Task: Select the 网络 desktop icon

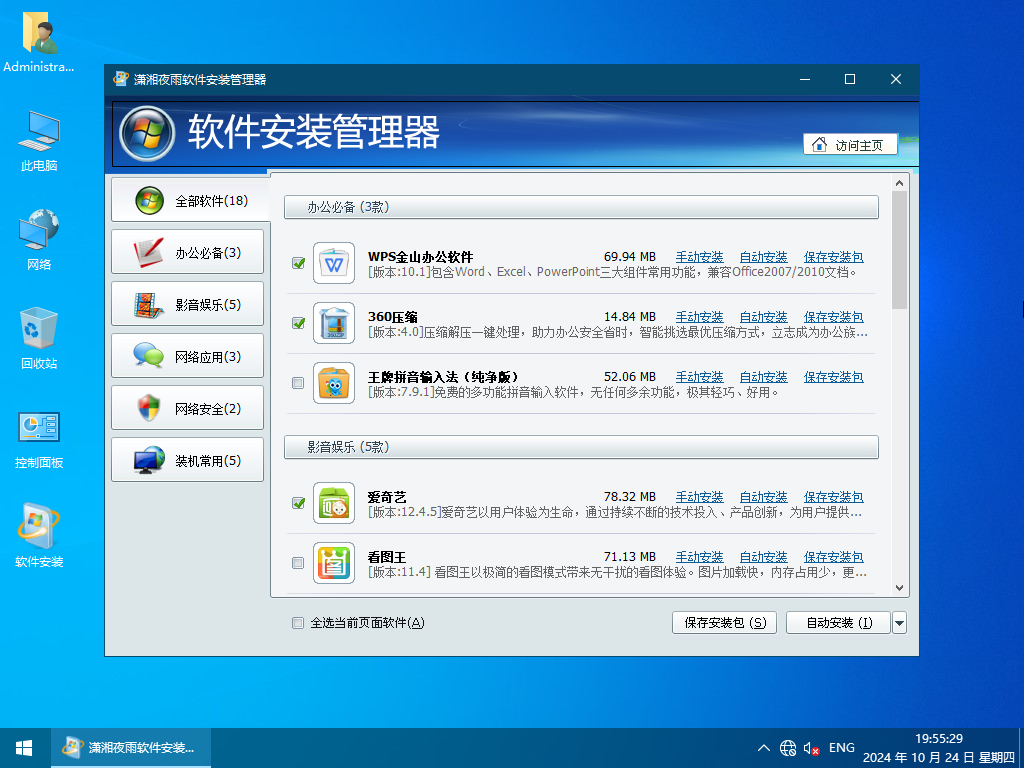Action: coord(39,240)
